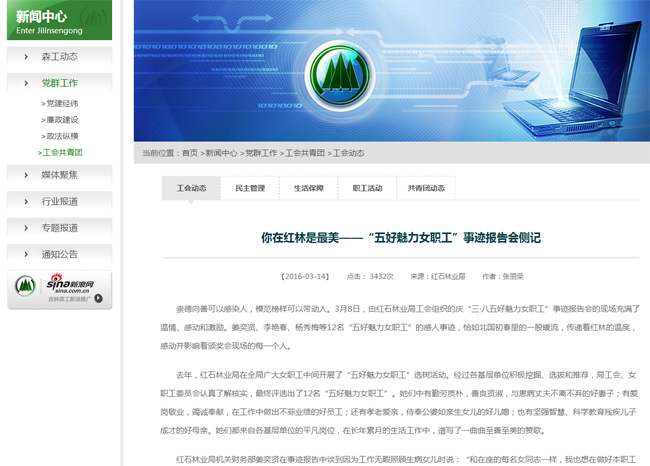Select the 共青团动态 tab
This screenshot has width=650, height=466.
pos(426,188)
